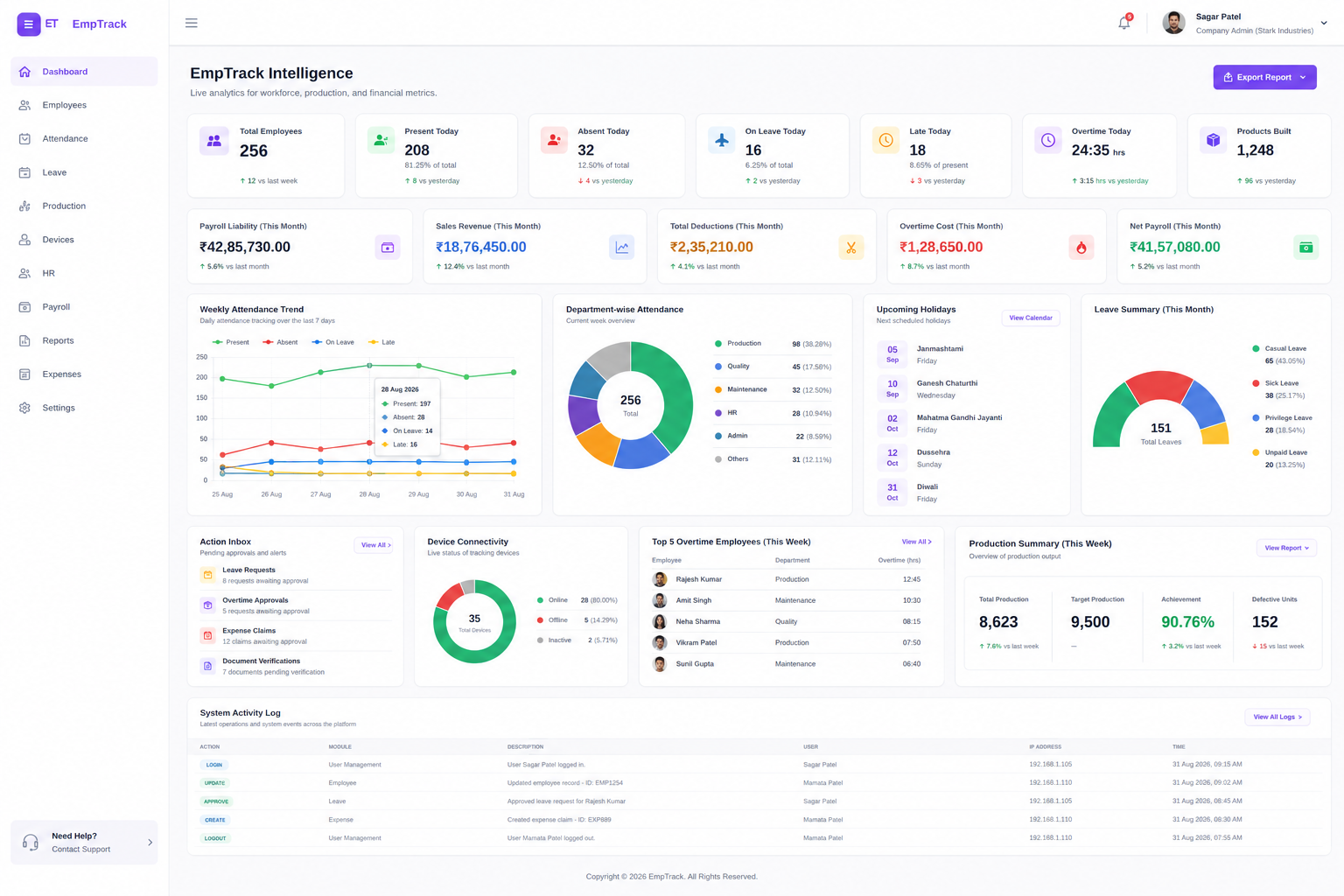Open Dashboard in the sidebar
Screen dimensions: 1344x896
pos(84,72)
